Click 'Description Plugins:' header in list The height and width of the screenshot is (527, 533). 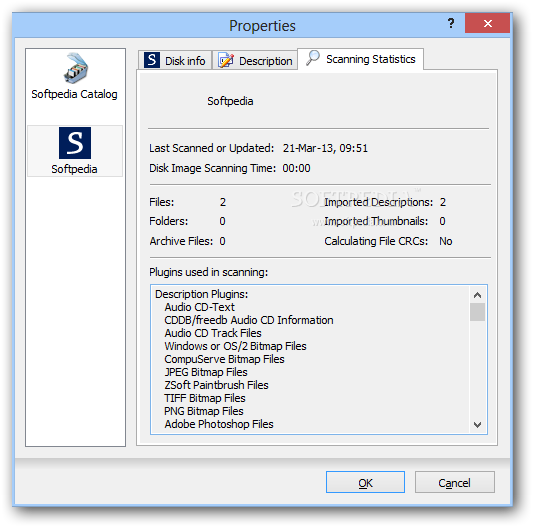coord(202,294)
